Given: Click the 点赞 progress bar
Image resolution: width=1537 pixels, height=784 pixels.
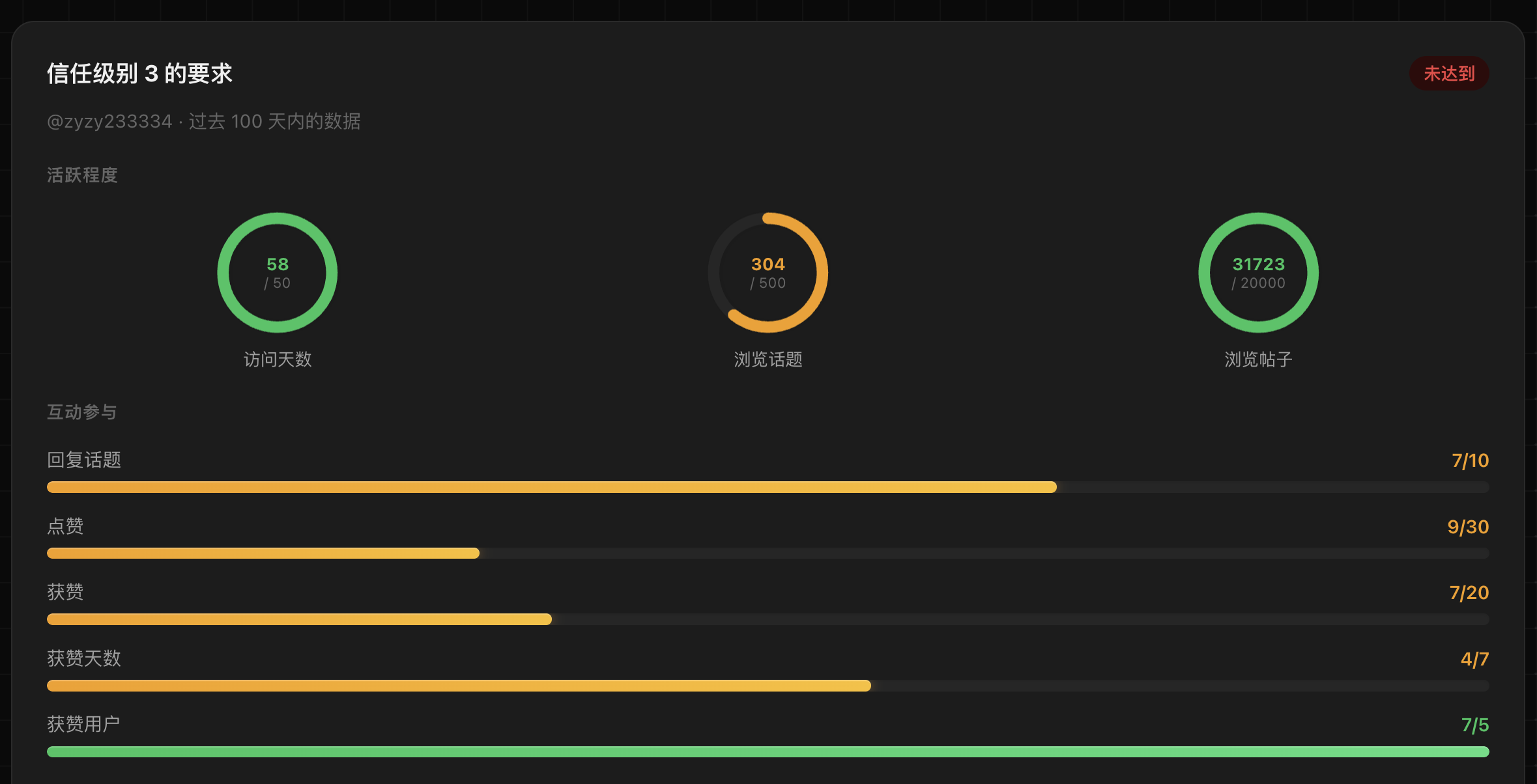Looking at the screenshot, I should (x=768, y=553).
